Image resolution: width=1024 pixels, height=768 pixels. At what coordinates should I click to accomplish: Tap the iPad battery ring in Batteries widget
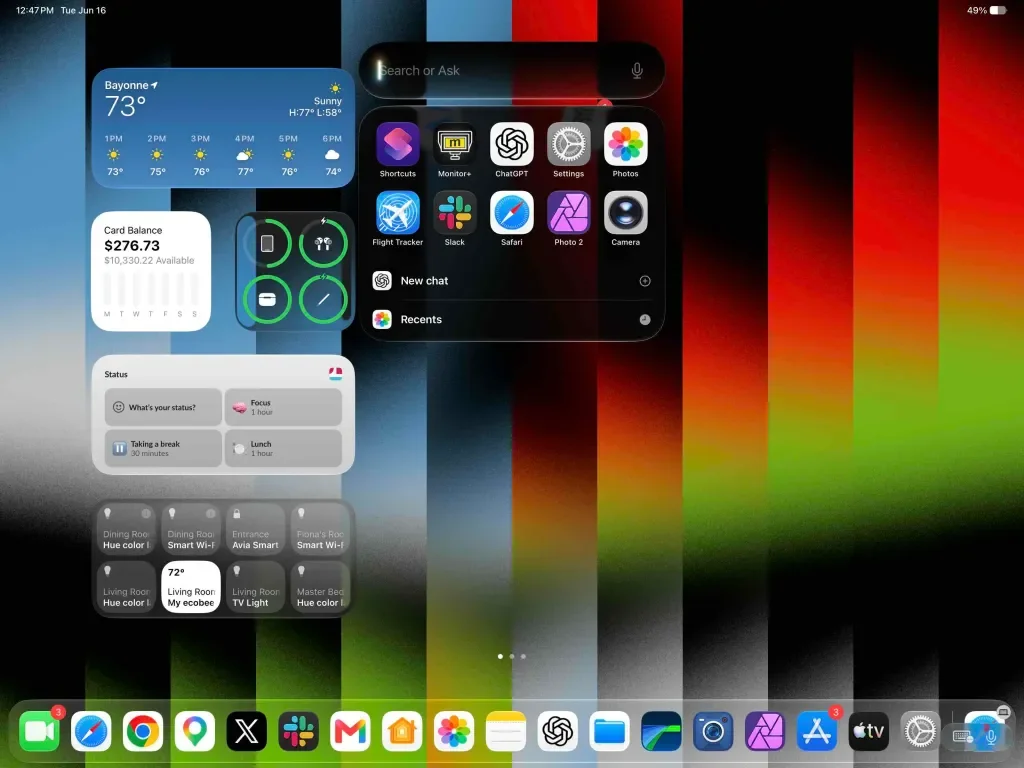pyautogui.click(x=267, y=244)
